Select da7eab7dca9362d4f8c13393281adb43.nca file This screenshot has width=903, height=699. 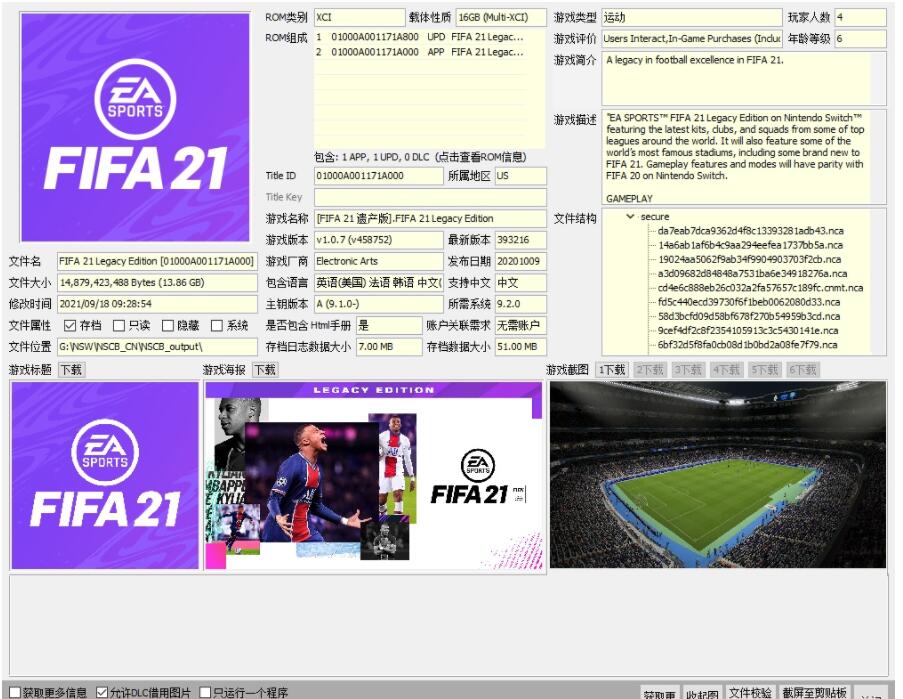(x=750, y=231)
